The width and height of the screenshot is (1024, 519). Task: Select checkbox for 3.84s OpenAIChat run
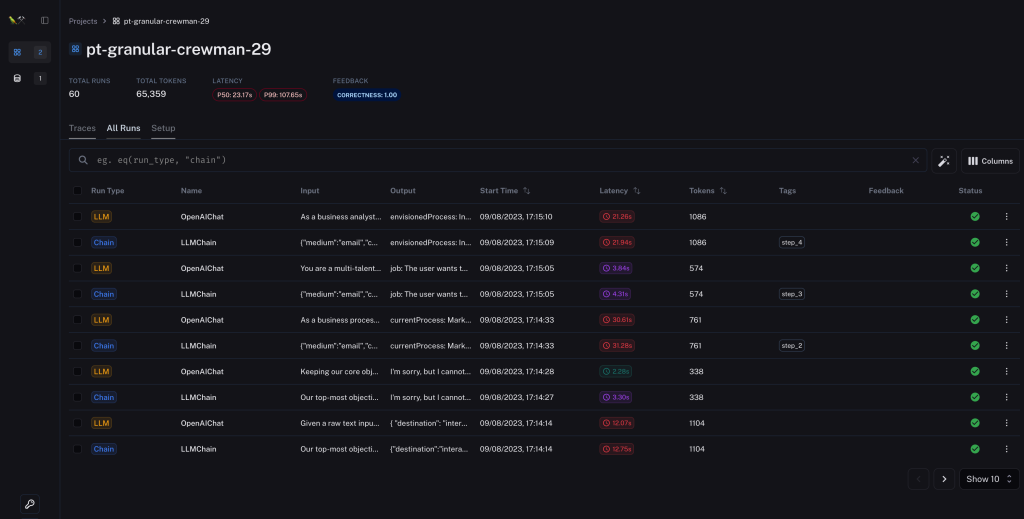[x=77, y=268]
